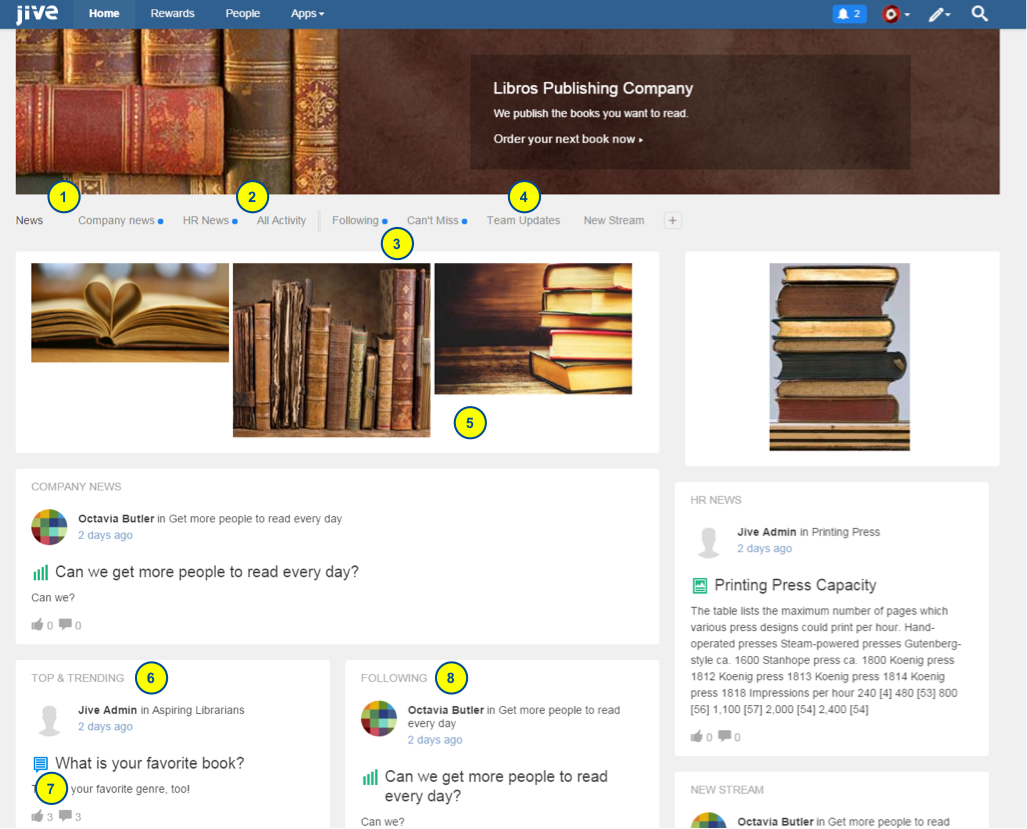The image size is (1027, 829).
Task: Open the Team Updates stream
Action: [523, 221]
